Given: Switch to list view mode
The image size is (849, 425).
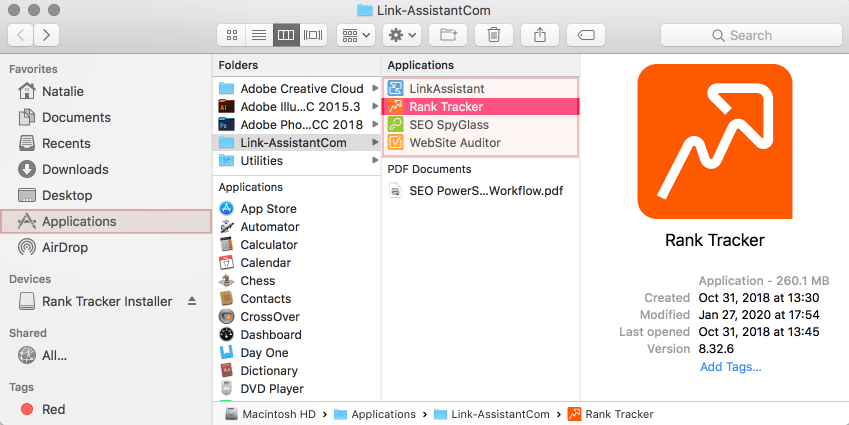Looking at the screenshot, I should [259, 35].
